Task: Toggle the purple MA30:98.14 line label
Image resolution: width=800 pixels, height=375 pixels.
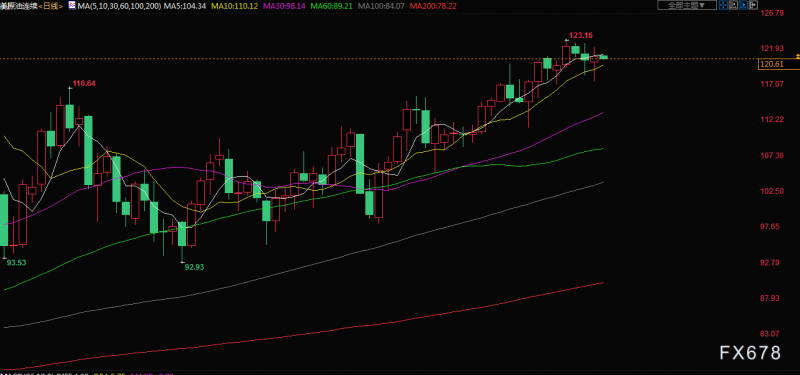Action: (284, 6)
